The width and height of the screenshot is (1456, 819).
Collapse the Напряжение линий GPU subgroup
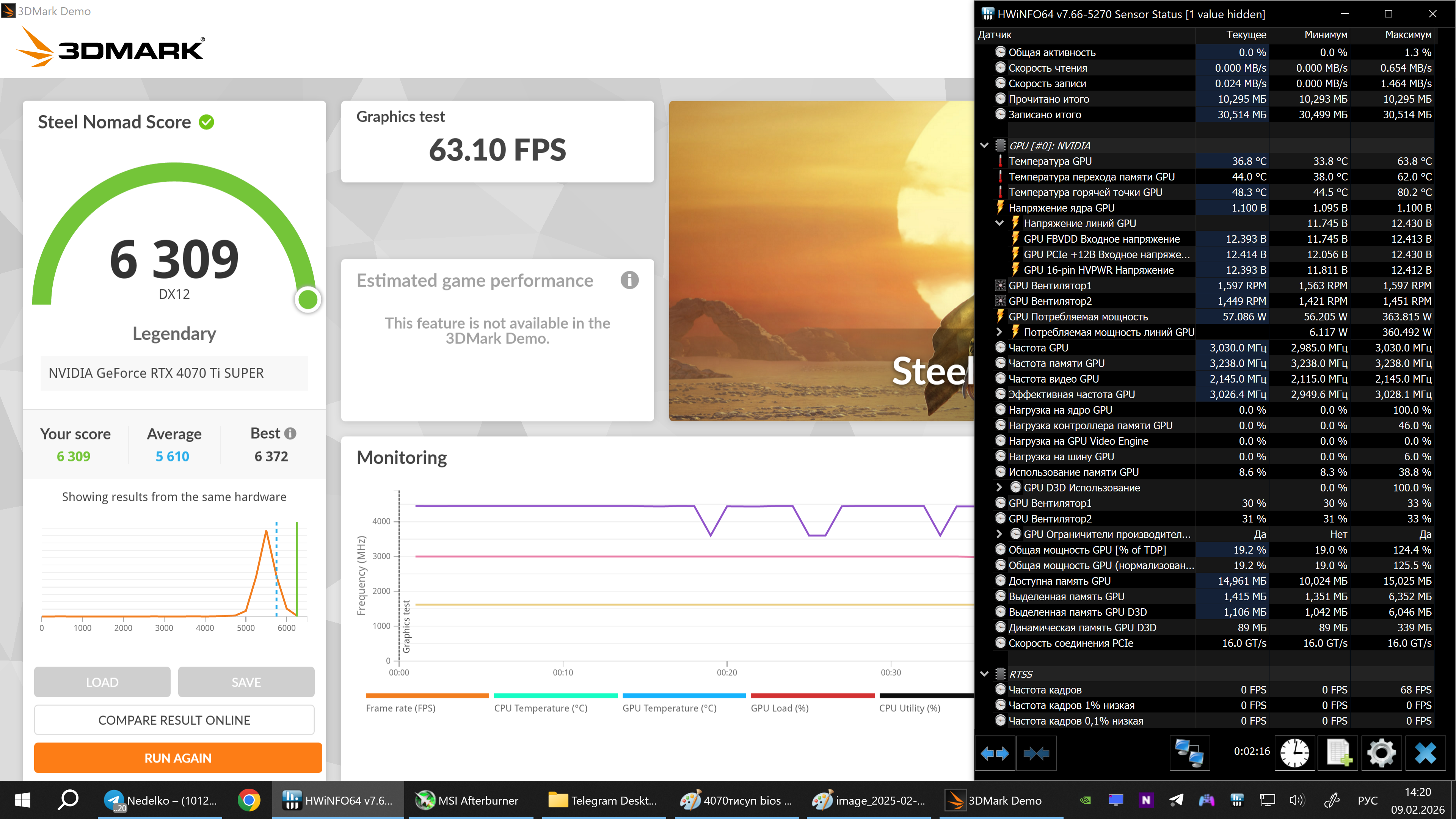999,223
